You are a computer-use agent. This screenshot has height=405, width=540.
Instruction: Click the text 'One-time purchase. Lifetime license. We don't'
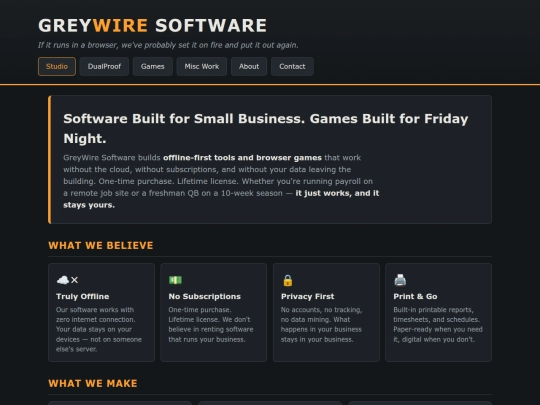point(209,315)
